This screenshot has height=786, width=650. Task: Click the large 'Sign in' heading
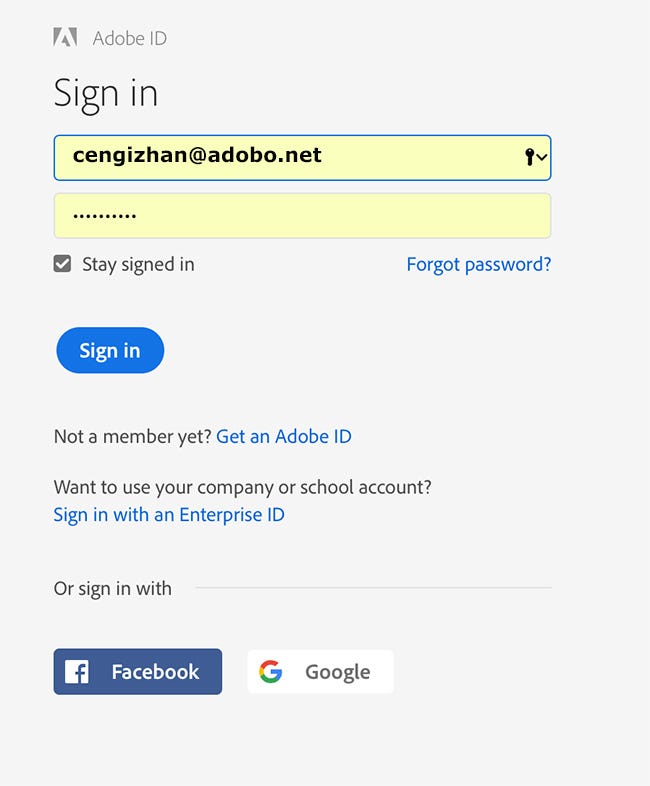106,93
